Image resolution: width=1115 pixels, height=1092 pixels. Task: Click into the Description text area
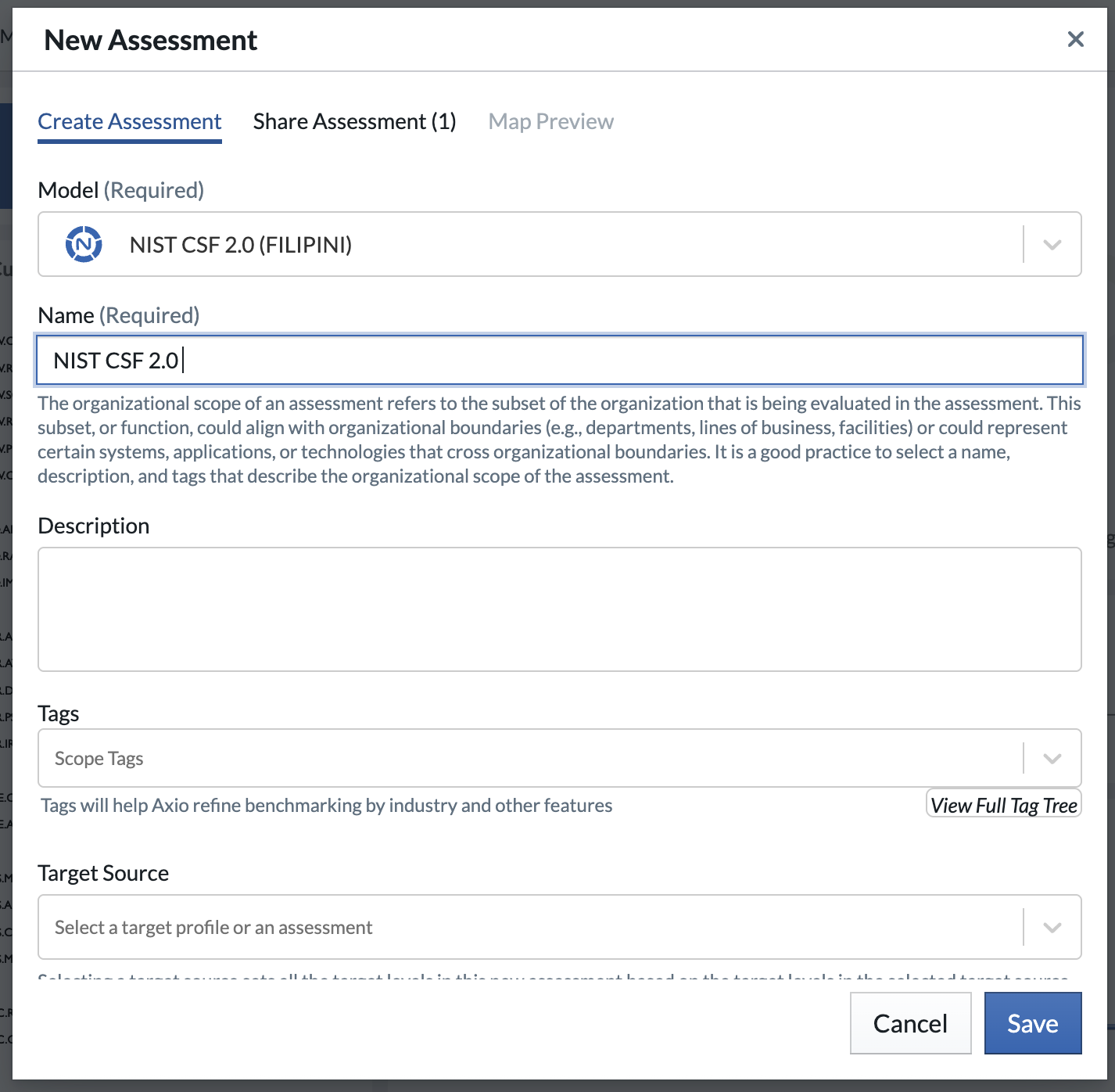pyautogui.click(x=560, y=609)
